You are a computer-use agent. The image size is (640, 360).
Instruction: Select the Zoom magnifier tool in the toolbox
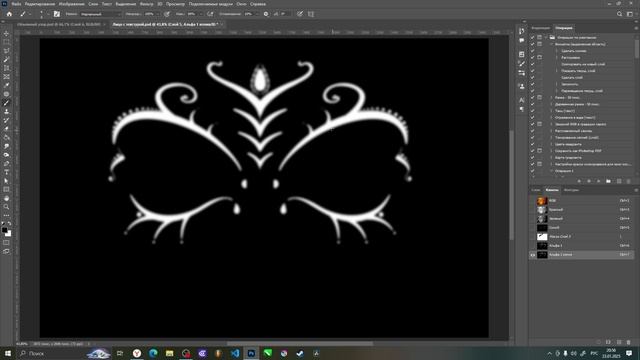pyautogui.click(x=6, y=207)
